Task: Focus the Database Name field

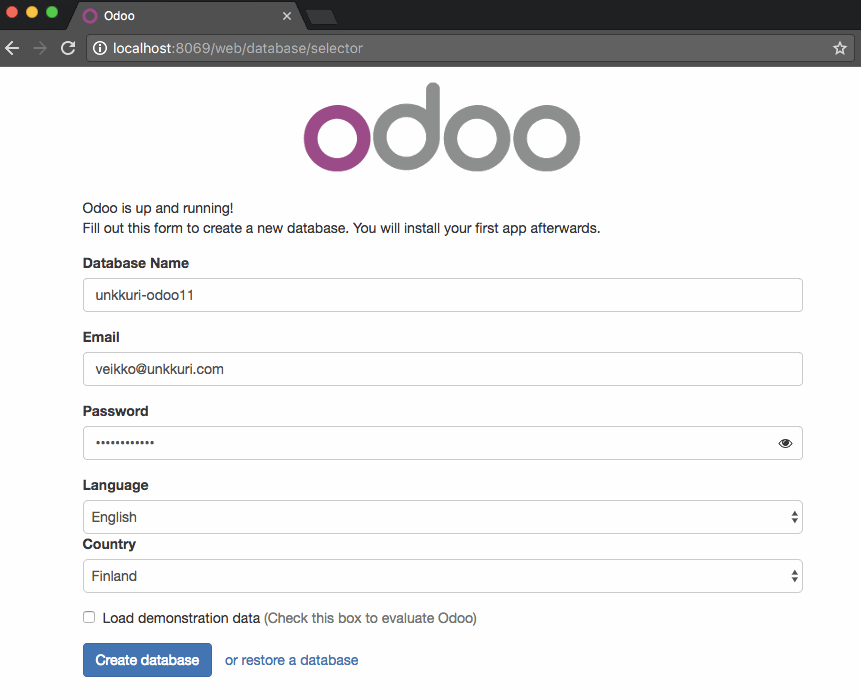Action: [442, 295]
